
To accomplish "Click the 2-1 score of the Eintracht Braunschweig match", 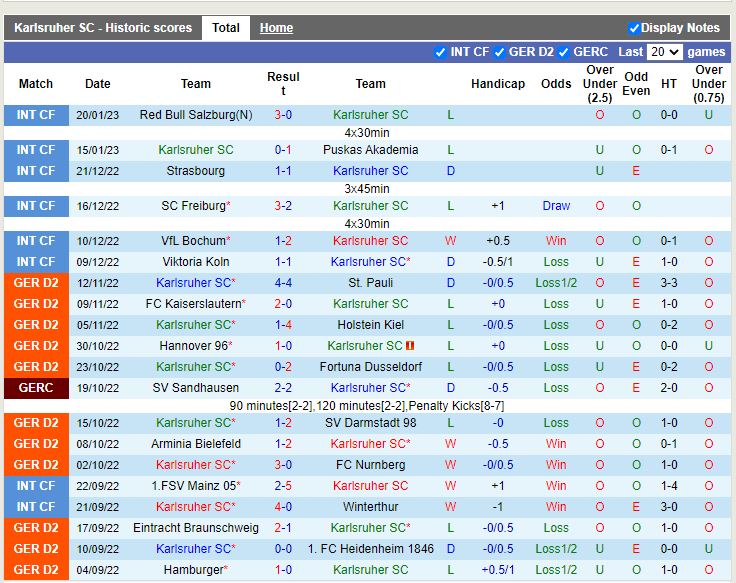I will [283, 528].
